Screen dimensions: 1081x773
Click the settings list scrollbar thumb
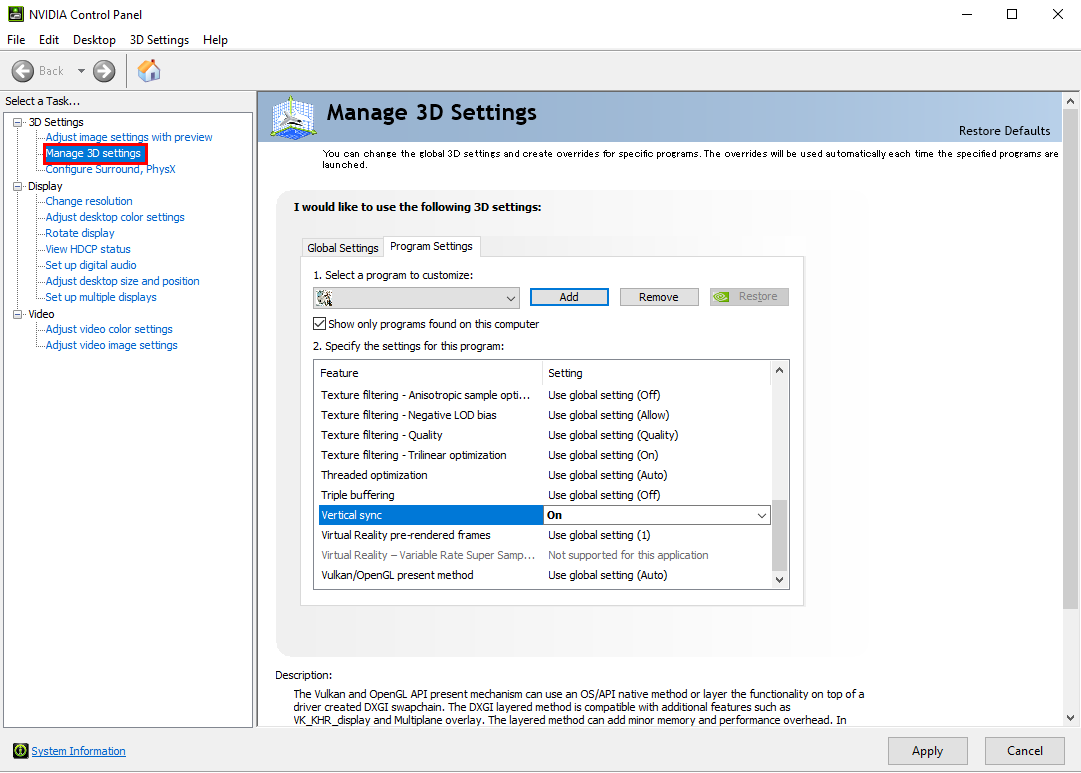point(779,535)
